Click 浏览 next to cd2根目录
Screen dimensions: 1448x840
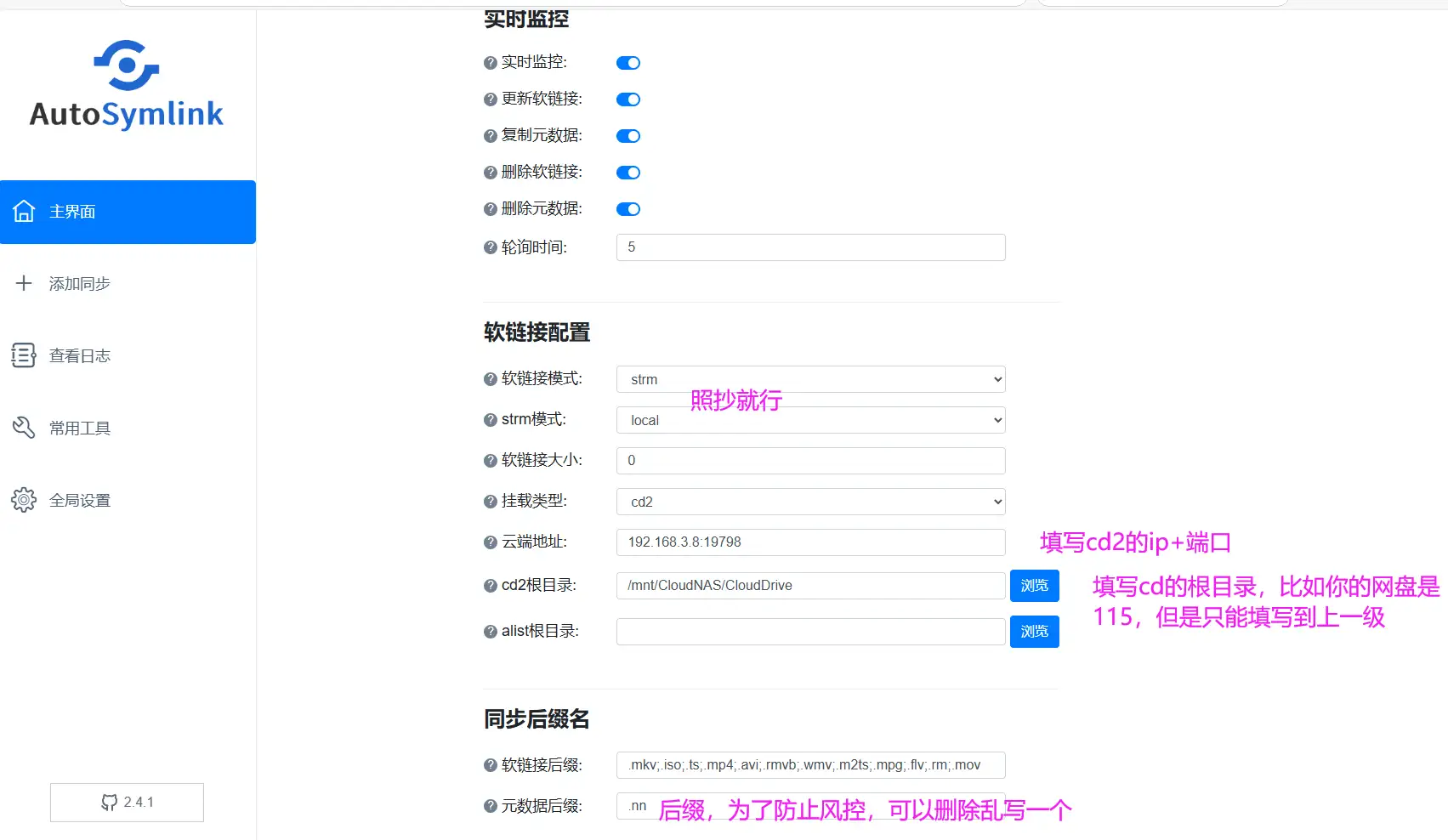coord(1034,585)
